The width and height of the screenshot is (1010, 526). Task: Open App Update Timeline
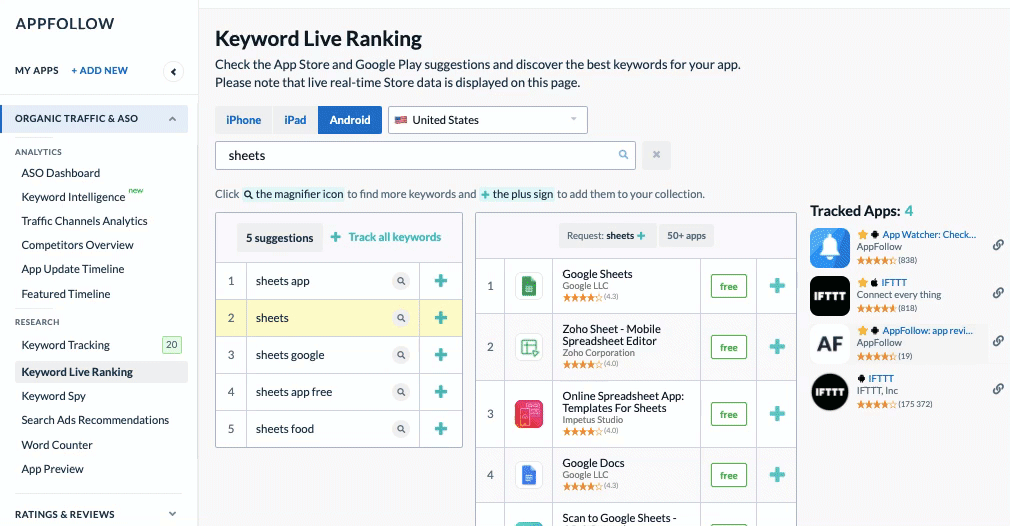click(x=73, y=269)
